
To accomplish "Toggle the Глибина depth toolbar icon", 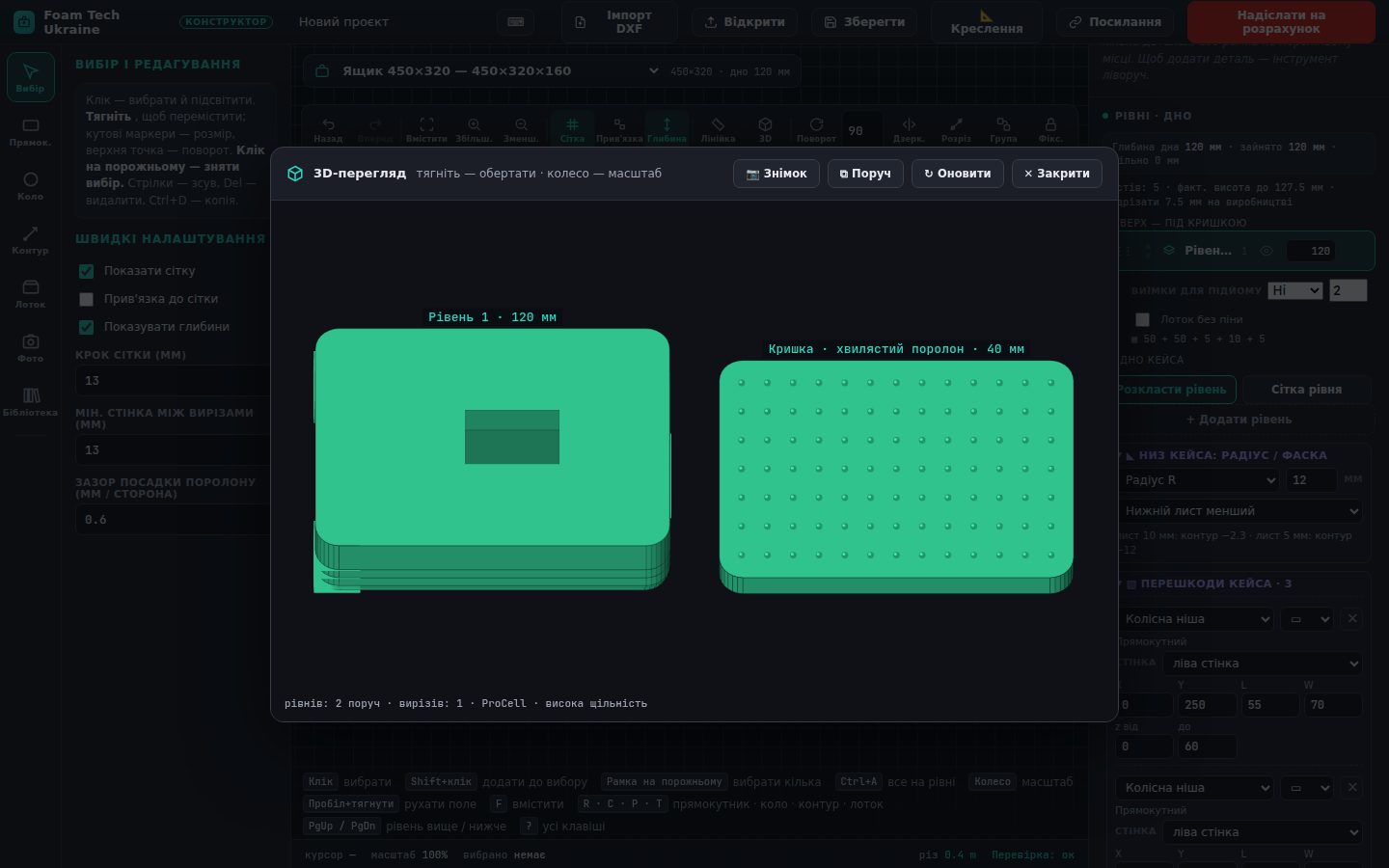I will pos(667,129).
